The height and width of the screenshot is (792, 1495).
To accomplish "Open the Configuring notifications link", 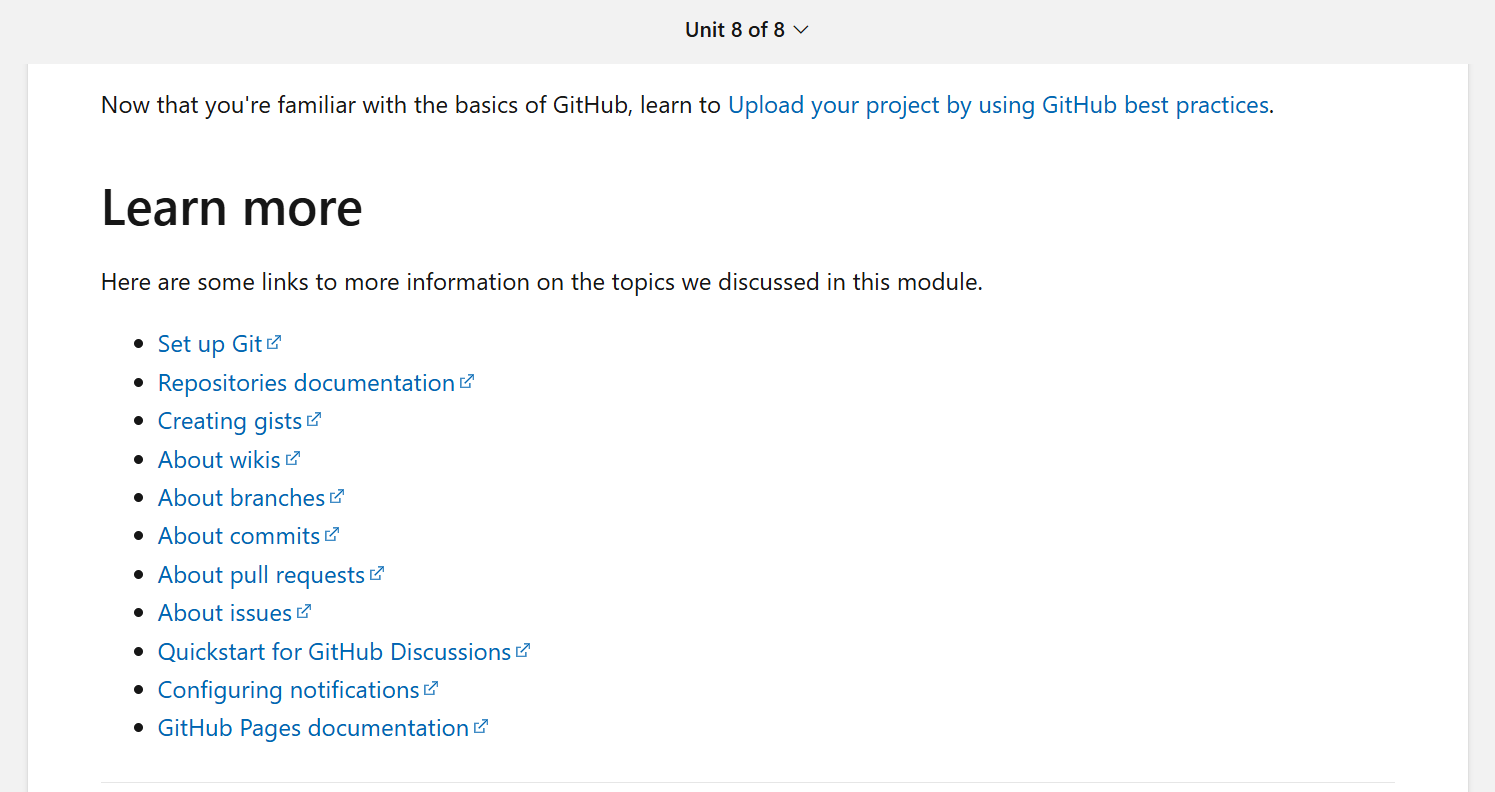I will point(289,690).
